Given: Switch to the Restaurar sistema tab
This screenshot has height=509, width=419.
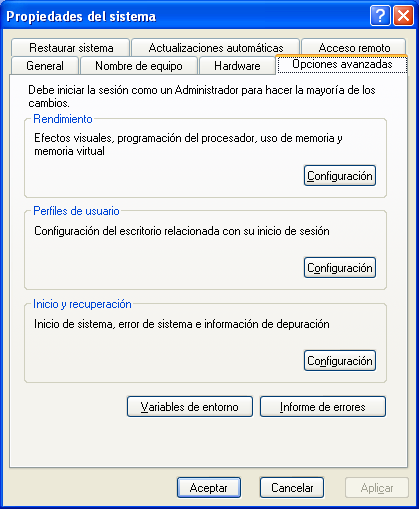Looking at the screenshot, I should (x=71, y=48).
